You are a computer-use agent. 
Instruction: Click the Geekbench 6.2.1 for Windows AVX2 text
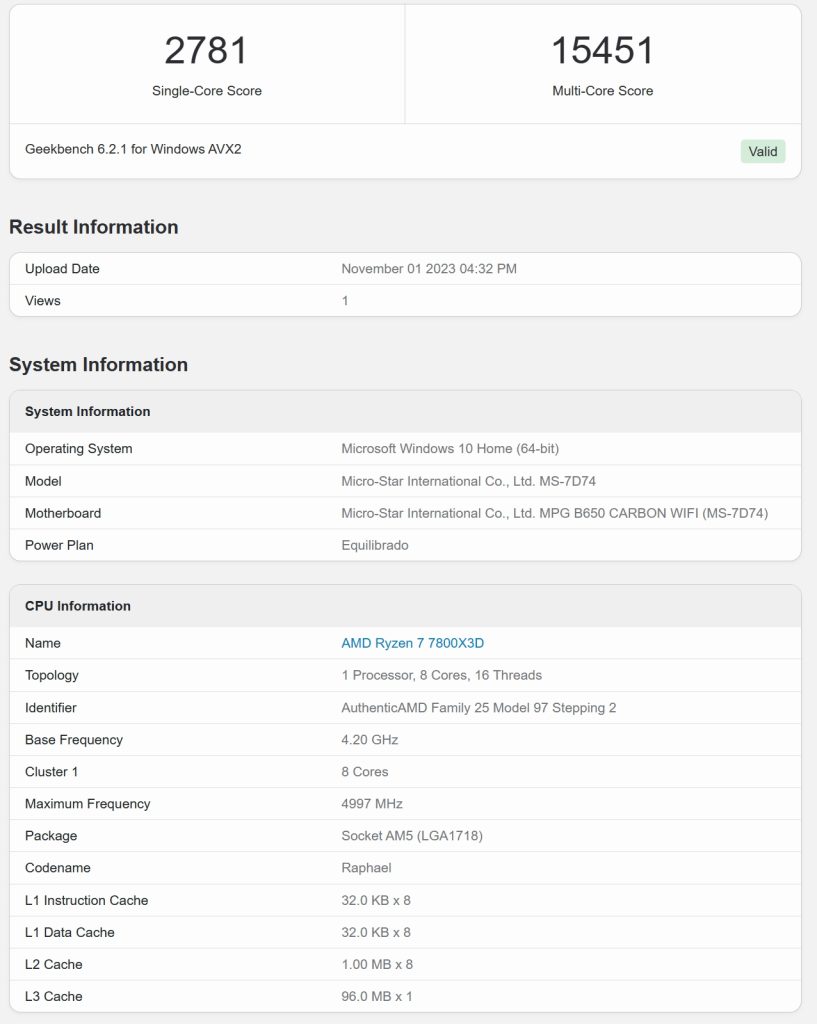coord(133,149)
